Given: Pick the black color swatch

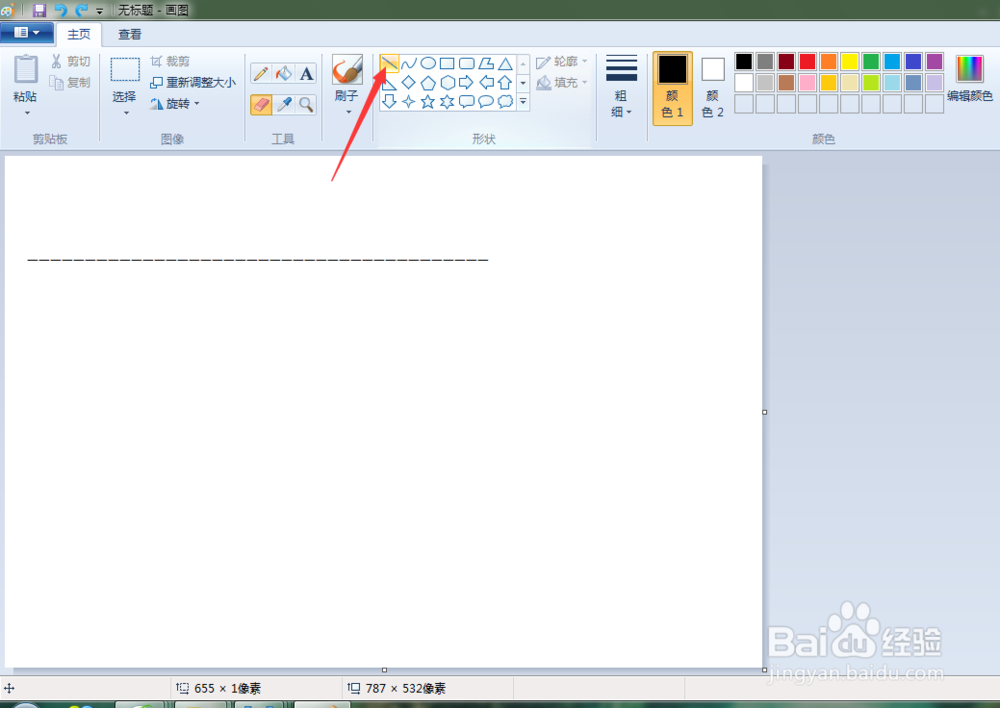Looking at the screenshot, I should click(x=744, y=61).
